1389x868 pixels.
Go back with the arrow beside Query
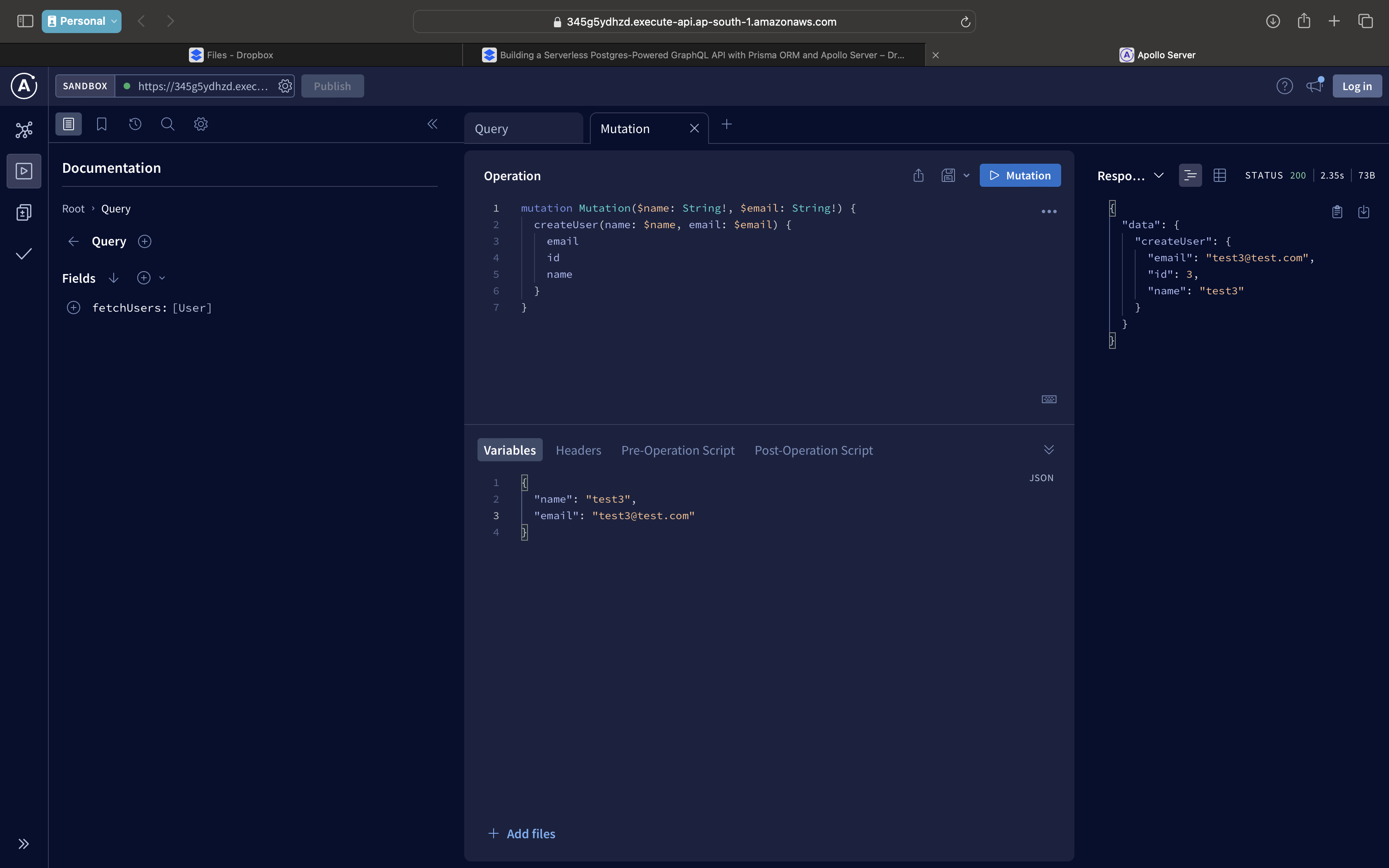(74, 241)
